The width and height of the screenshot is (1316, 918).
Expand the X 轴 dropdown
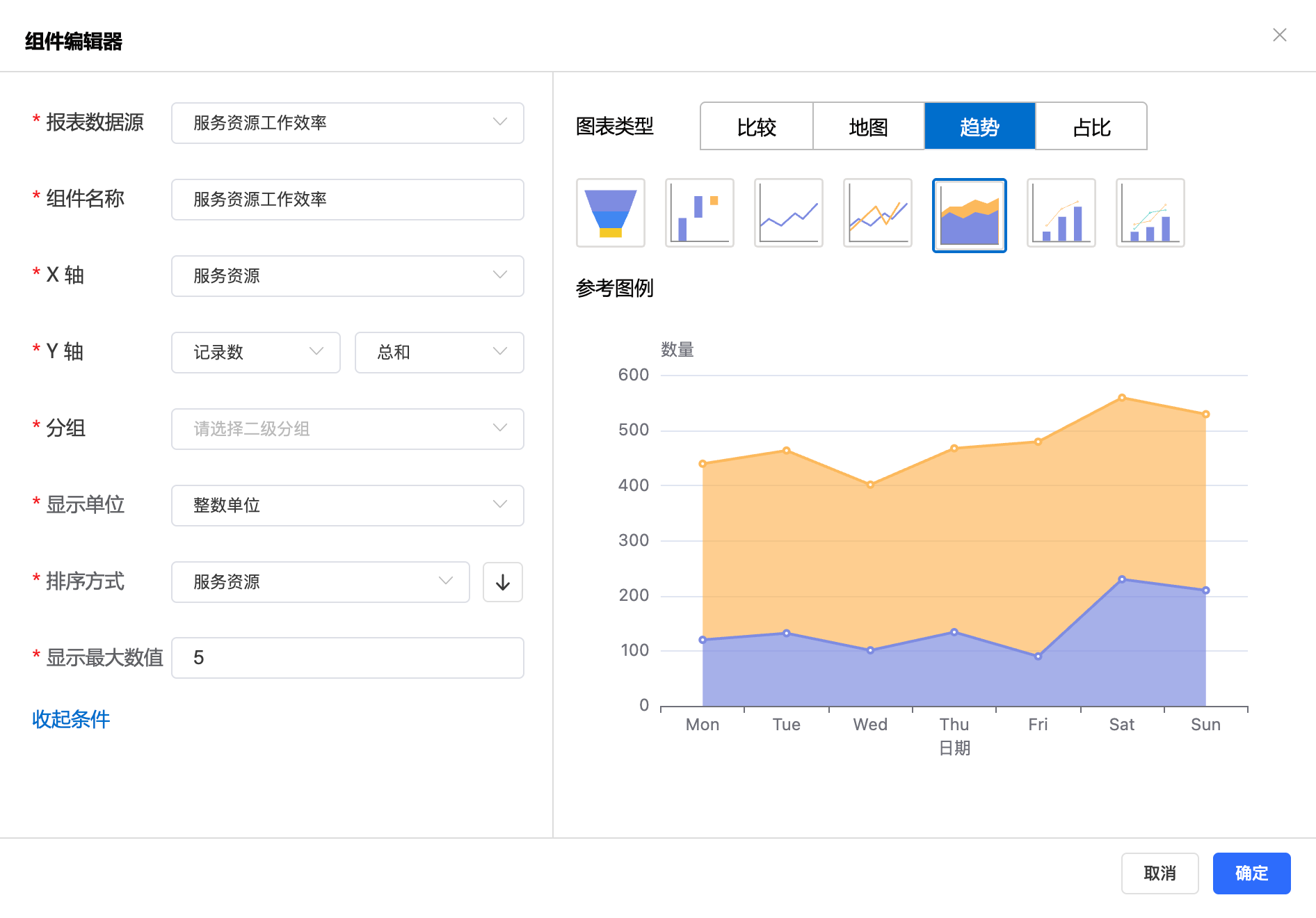point(347,276)
